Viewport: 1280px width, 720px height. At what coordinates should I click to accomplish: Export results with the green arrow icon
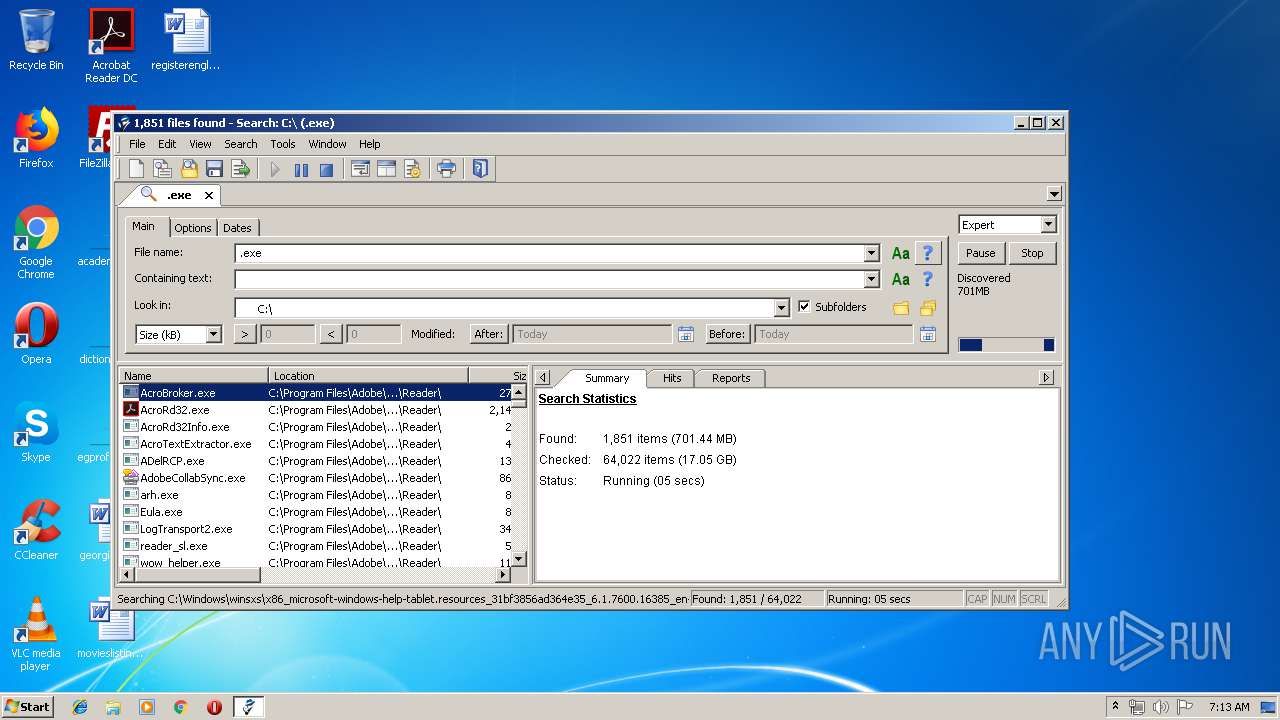tap(240, 169)
